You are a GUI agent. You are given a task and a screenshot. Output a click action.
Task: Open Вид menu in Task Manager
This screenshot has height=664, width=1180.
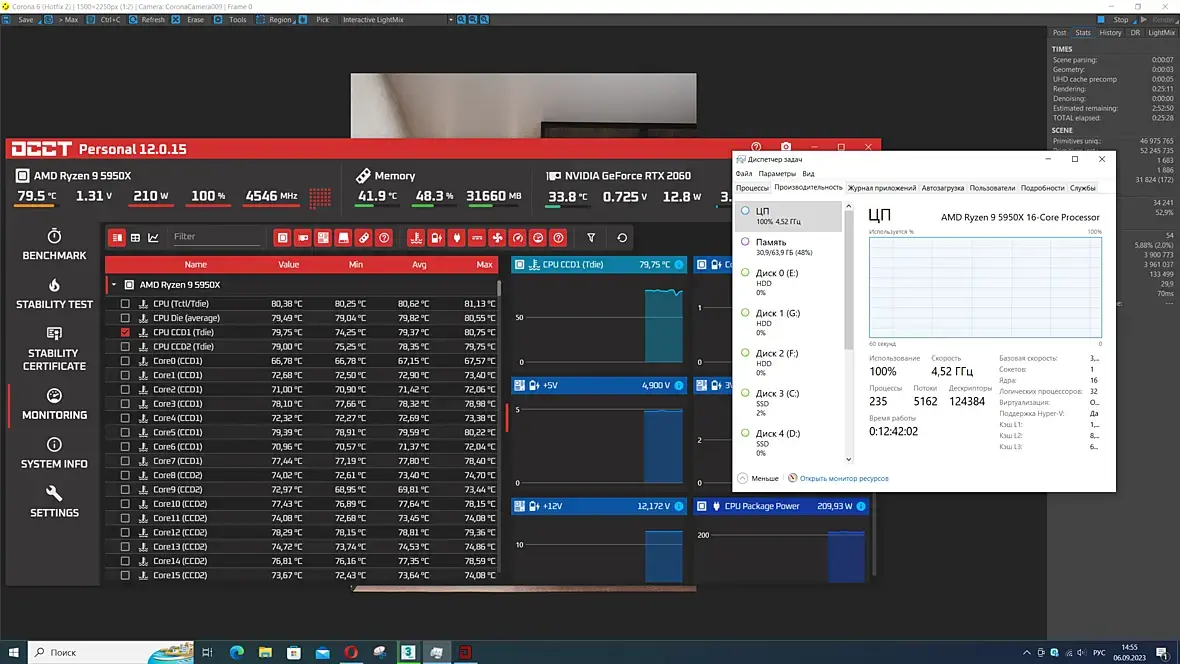[808, 173]
